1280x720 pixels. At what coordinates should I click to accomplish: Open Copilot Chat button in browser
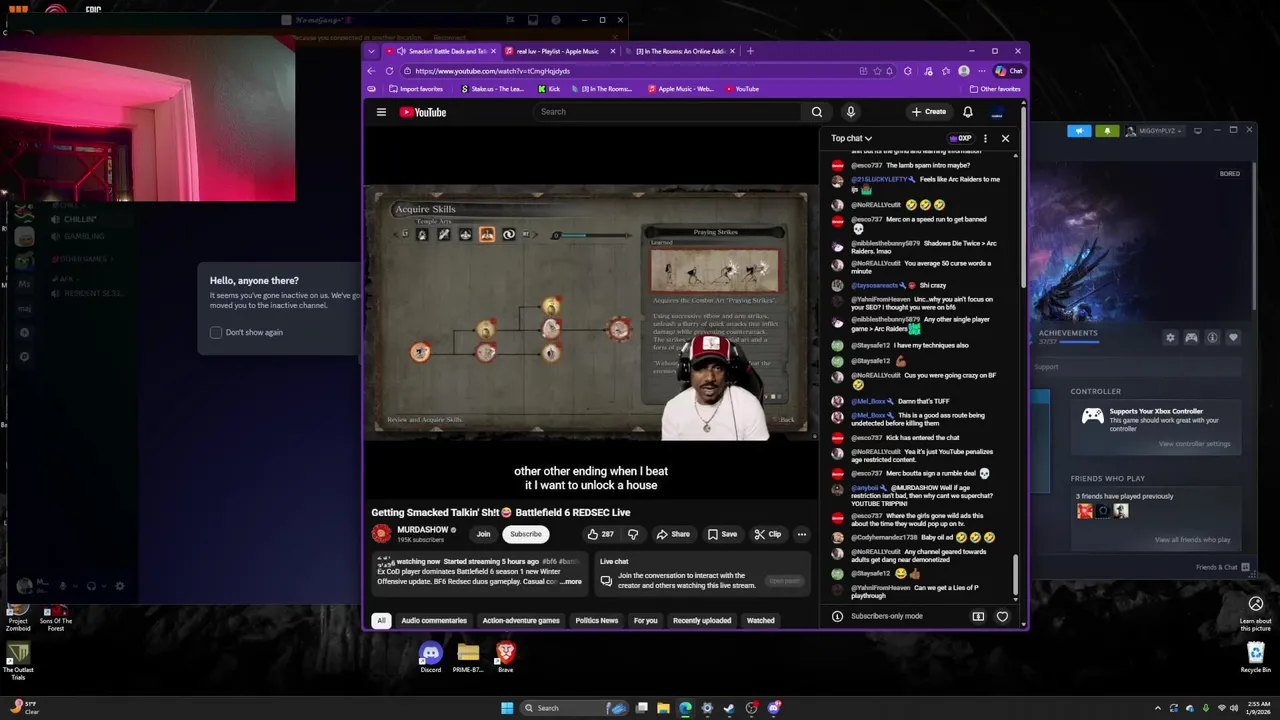(x=1009, y=71)
